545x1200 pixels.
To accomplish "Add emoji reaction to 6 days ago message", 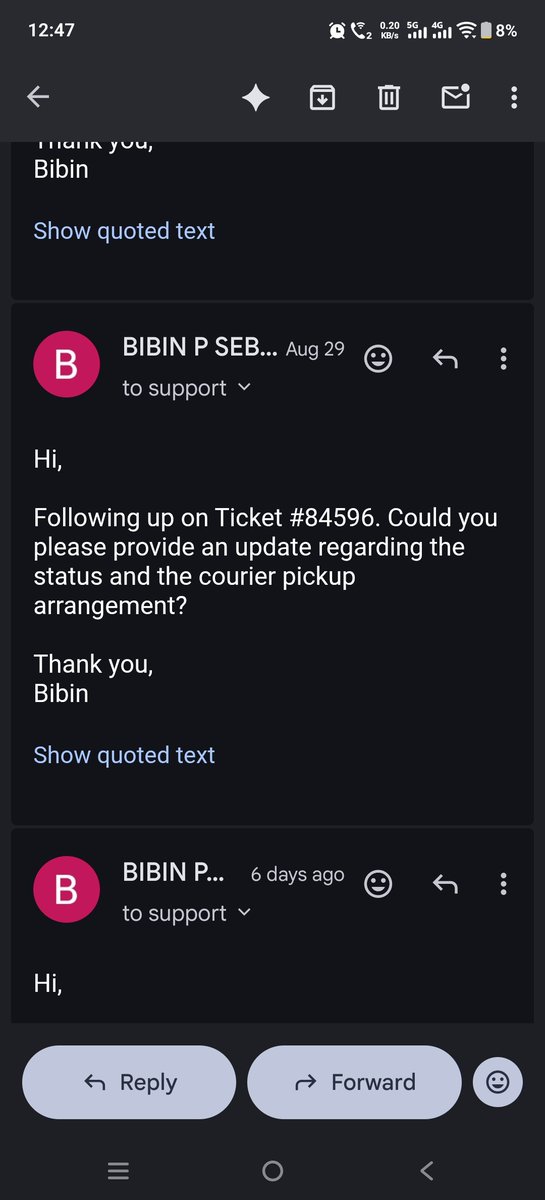I will tap(378, 883).
